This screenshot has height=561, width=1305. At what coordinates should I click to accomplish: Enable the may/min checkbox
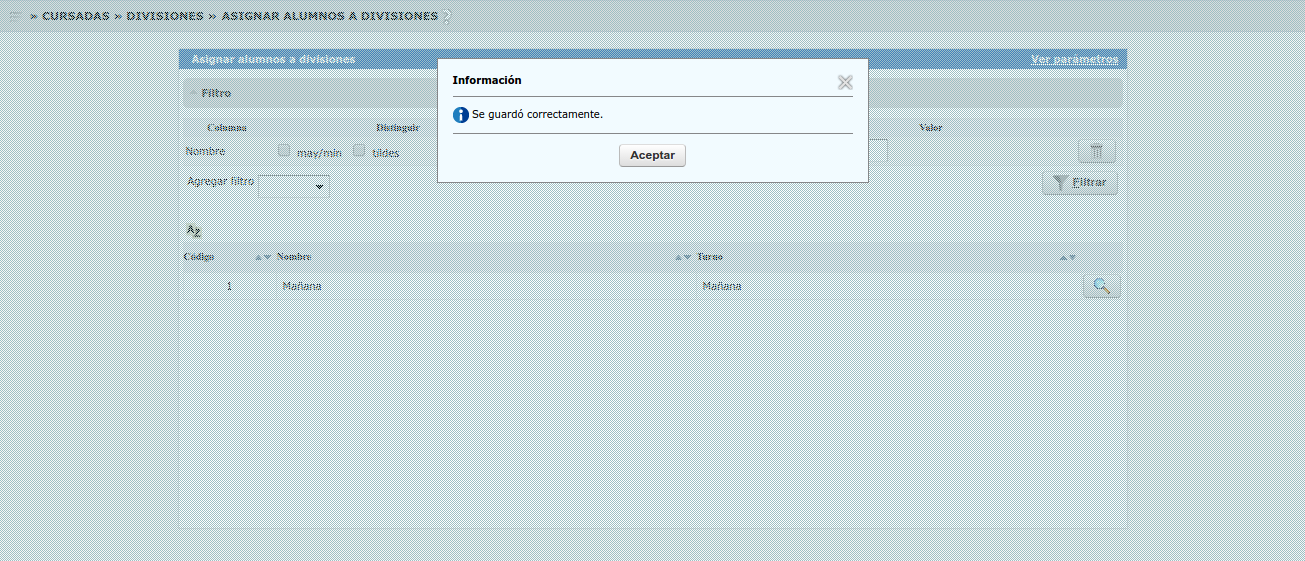(x=284, y=151)
